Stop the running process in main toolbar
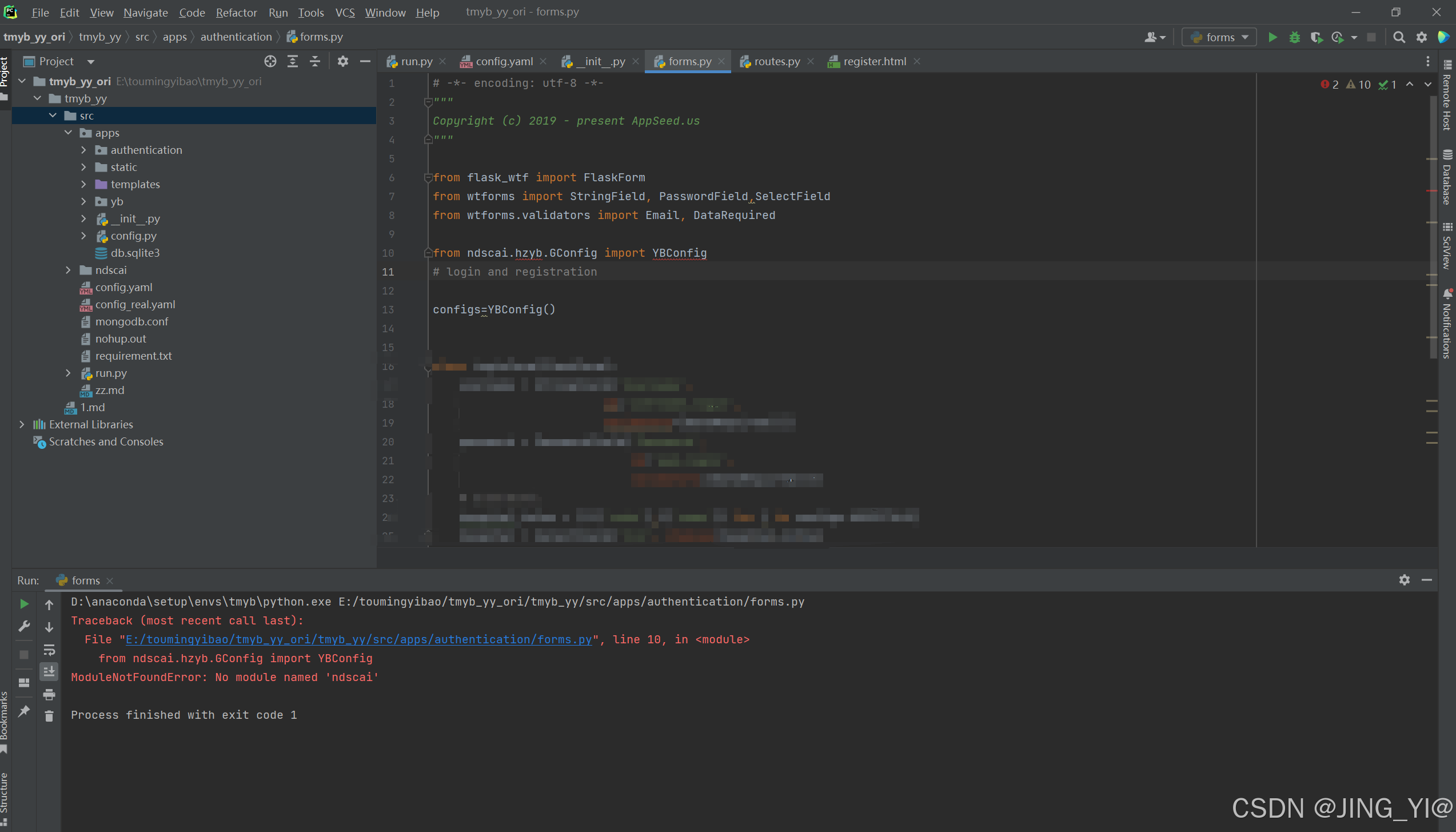Screen dimensions: 1456x832 pos(1371,37)
